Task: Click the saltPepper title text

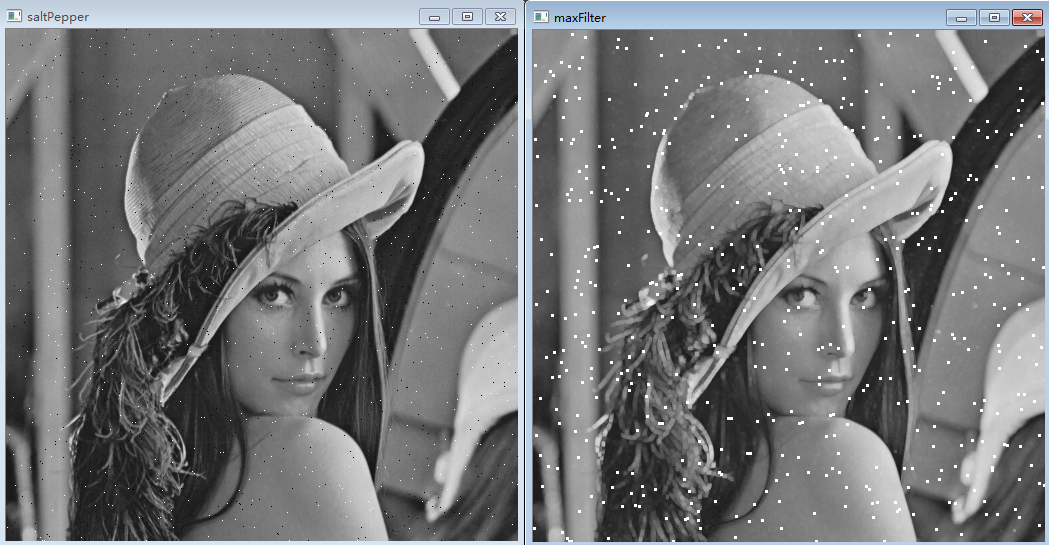Action: (58, 17)
